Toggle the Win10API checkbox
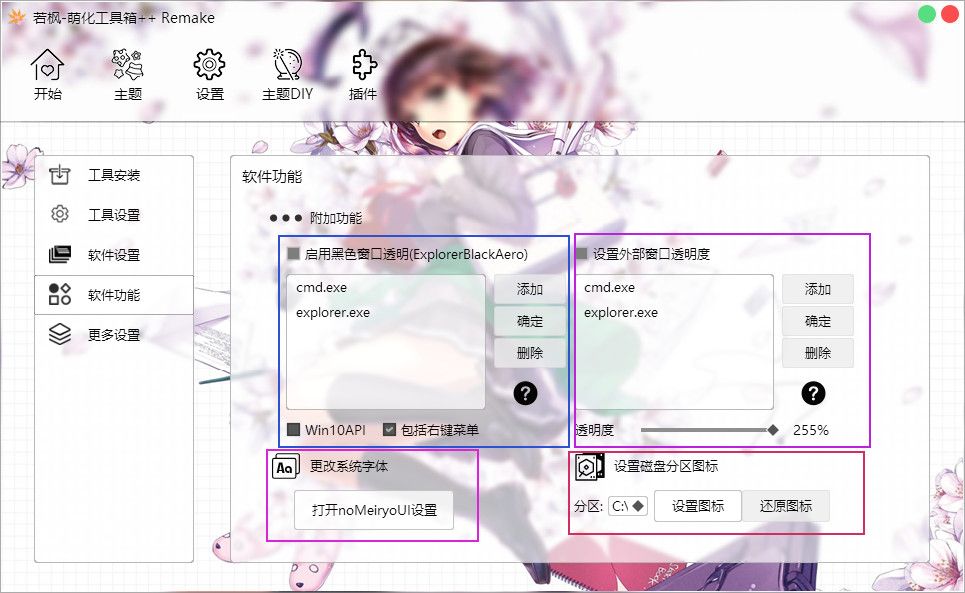The image size is (965, 593). 294,429
